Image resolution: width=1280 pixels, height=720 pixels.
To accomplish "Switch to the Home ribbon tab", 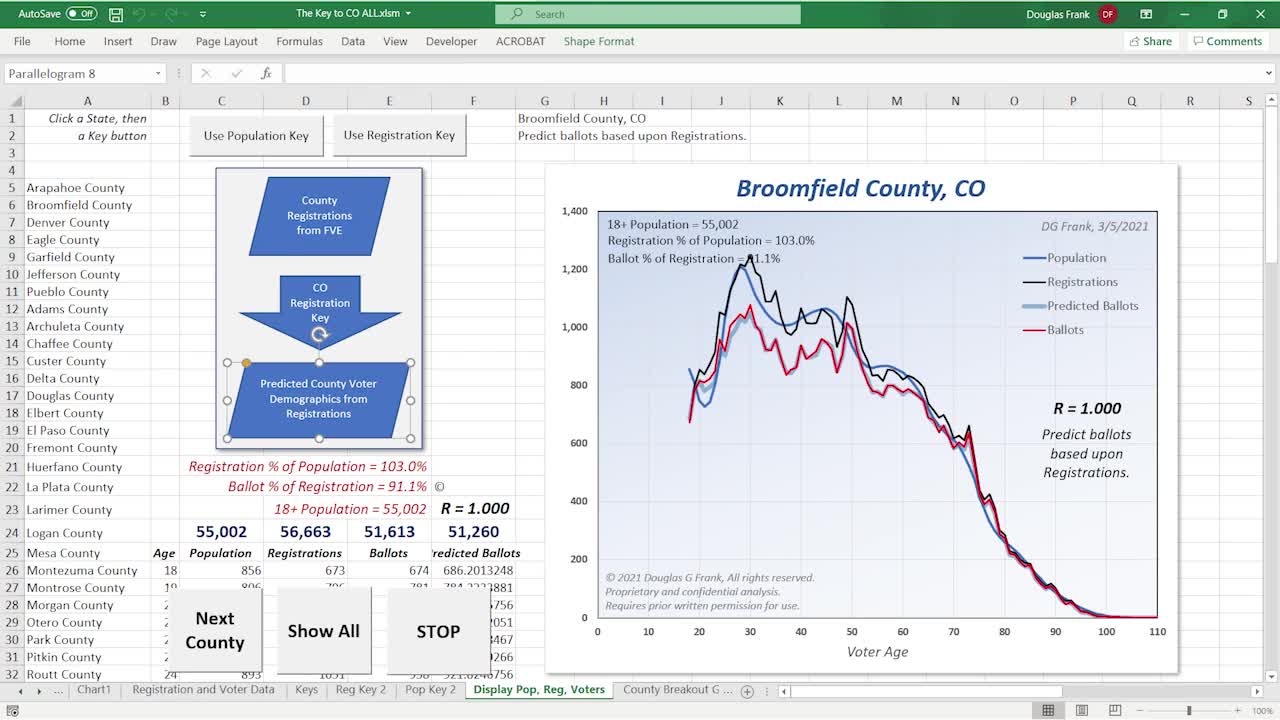I will 69,41.
